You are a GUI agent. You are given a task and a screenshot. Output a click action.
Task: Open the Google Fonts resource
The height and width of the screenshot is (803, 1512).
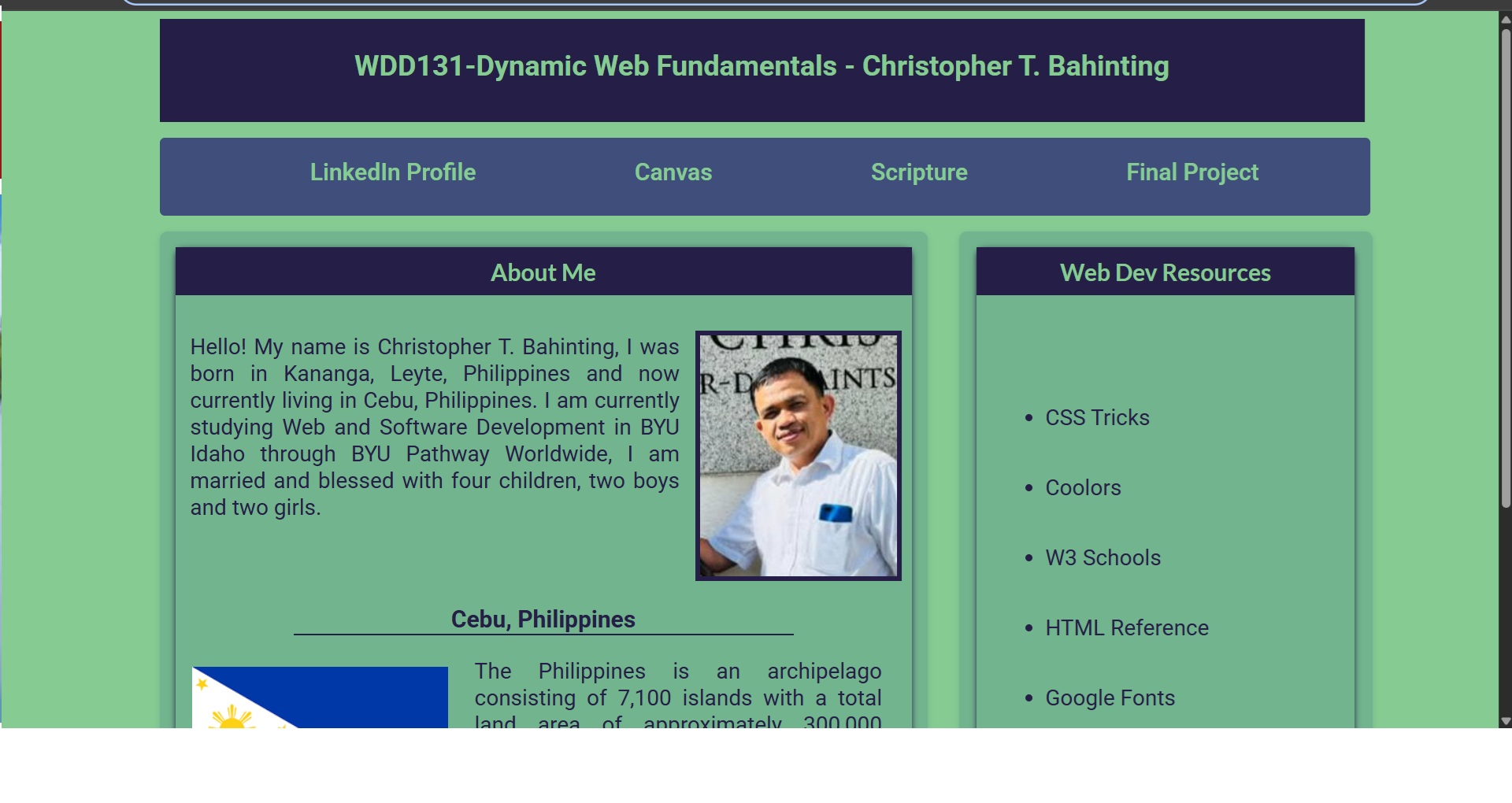point(1110,698)
